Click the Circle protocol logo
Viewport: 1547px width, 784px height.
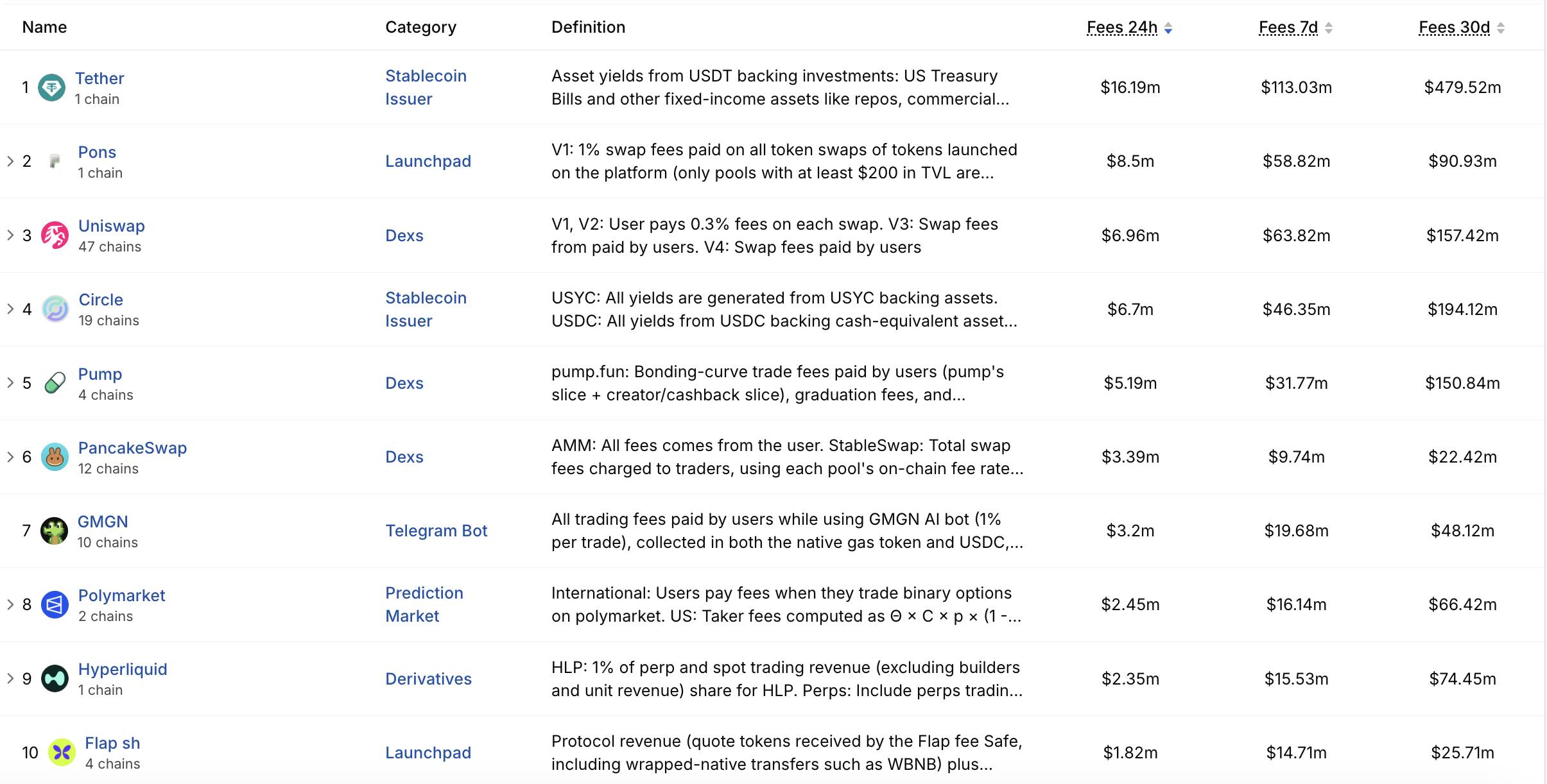point(55,309)
